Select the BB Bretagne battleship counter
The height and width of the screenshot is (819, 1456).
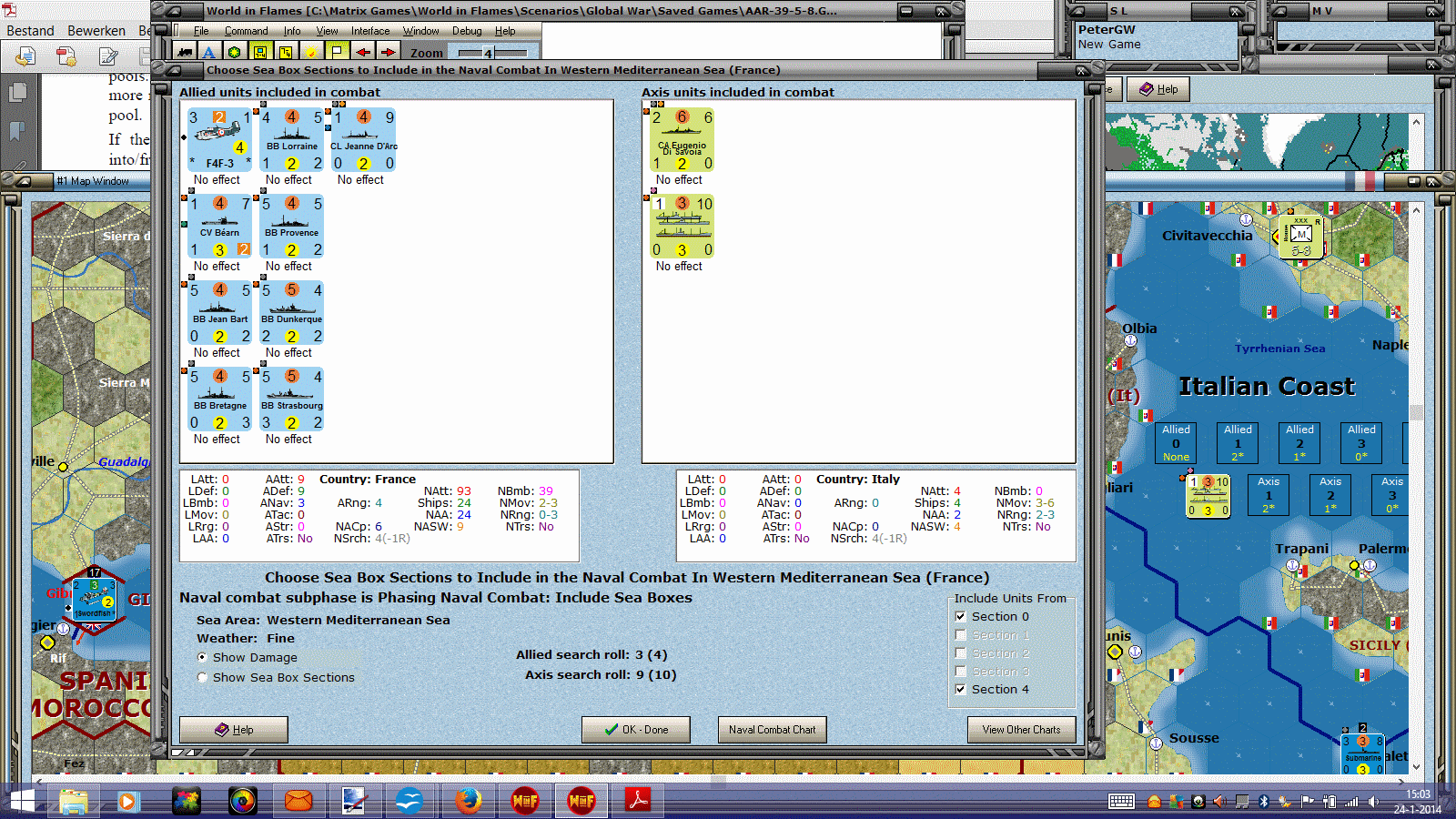point(219,399)
